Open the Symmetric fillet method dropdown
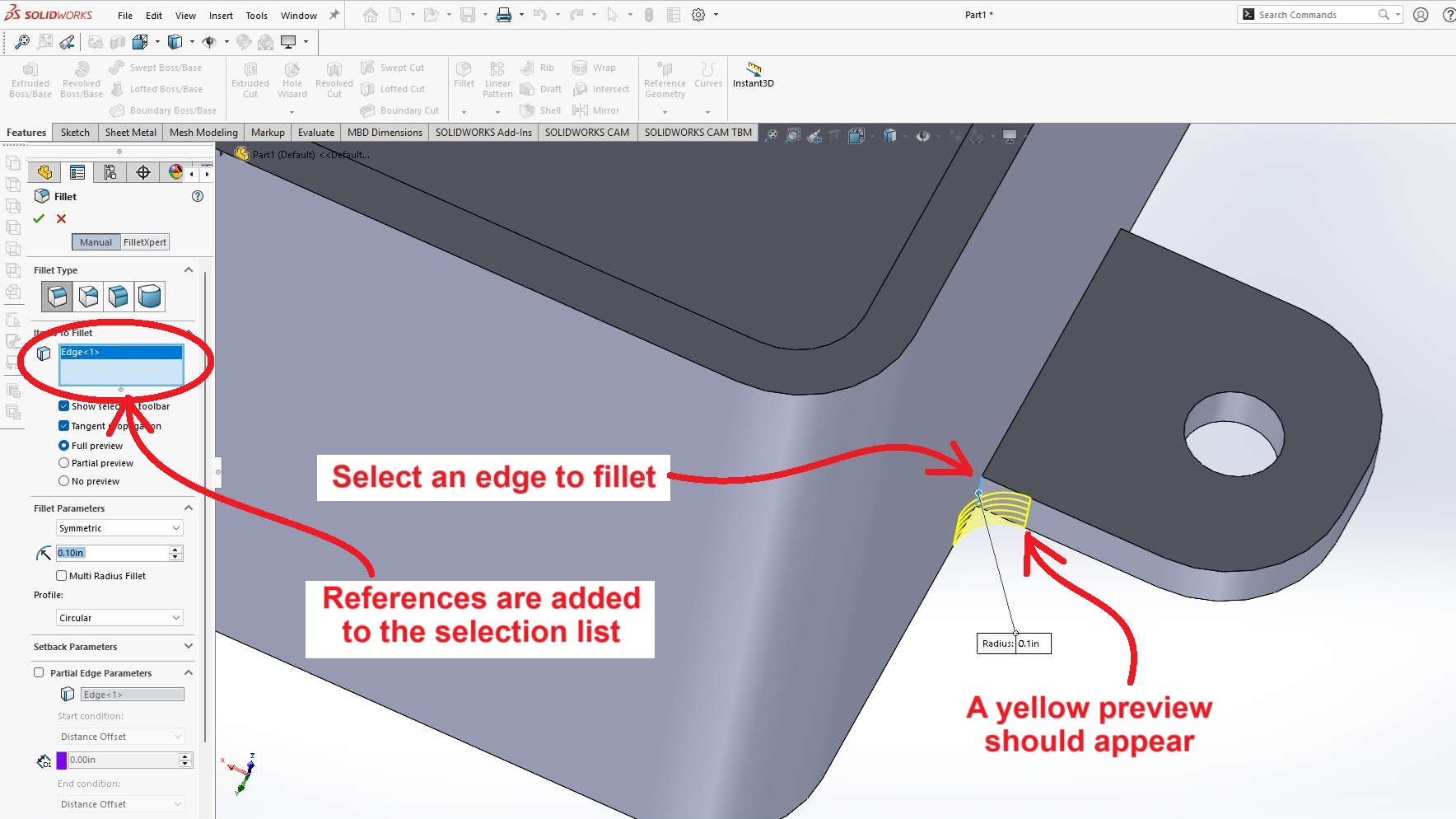Screen dimensions: 1456x819 coord(119,528)
